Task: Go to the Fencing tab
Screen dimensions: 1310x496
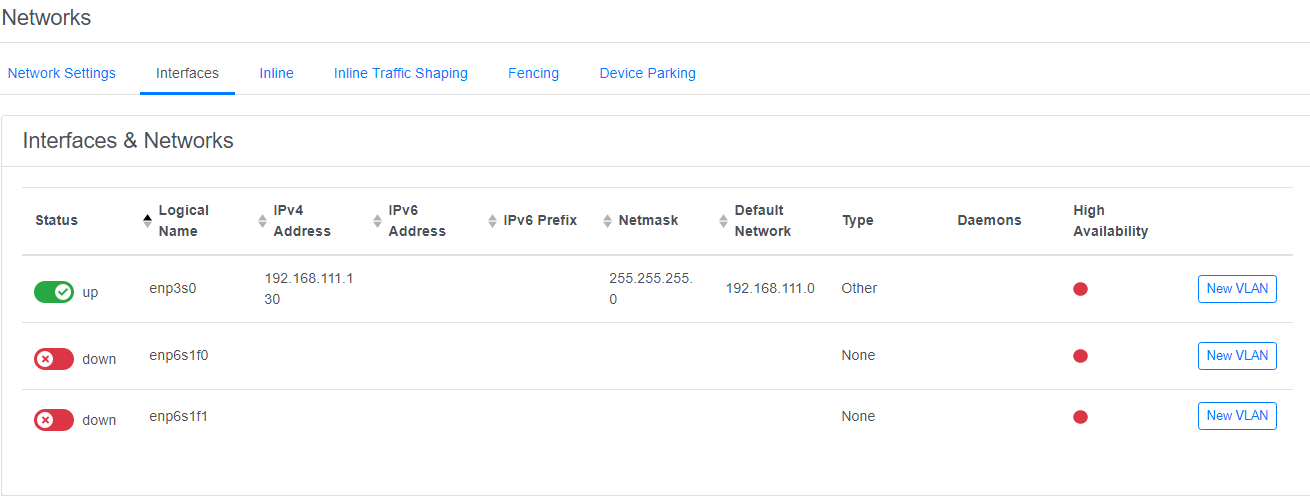Action: 533,73
